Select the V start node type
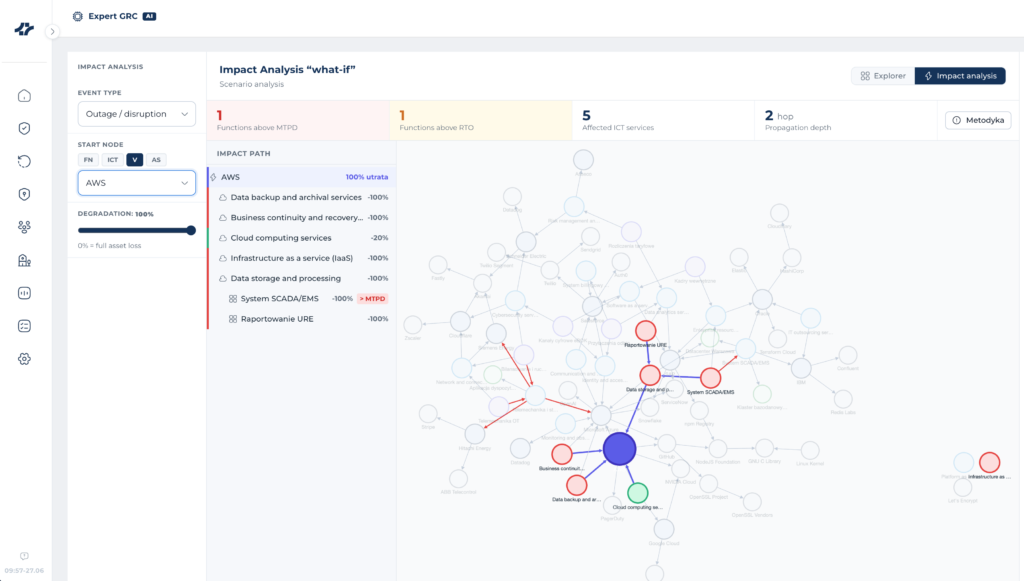This screenshot has width=1024, height=581. tap(135, 160)
